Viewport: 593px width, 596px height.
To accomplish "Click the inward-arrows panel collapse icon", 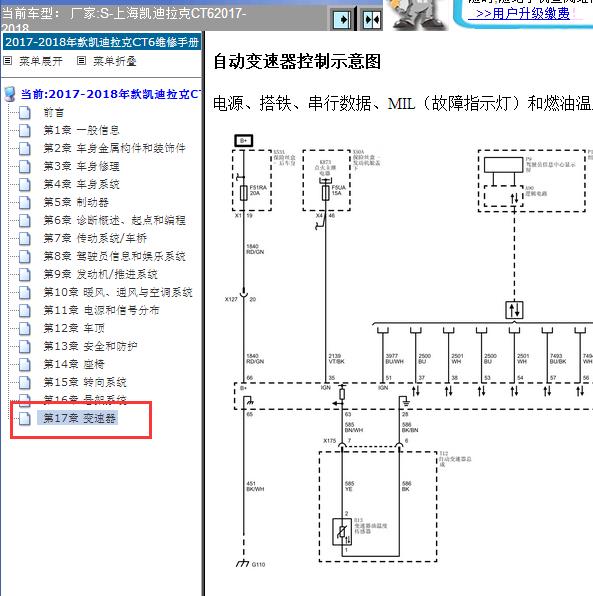I will click(371, 19).
